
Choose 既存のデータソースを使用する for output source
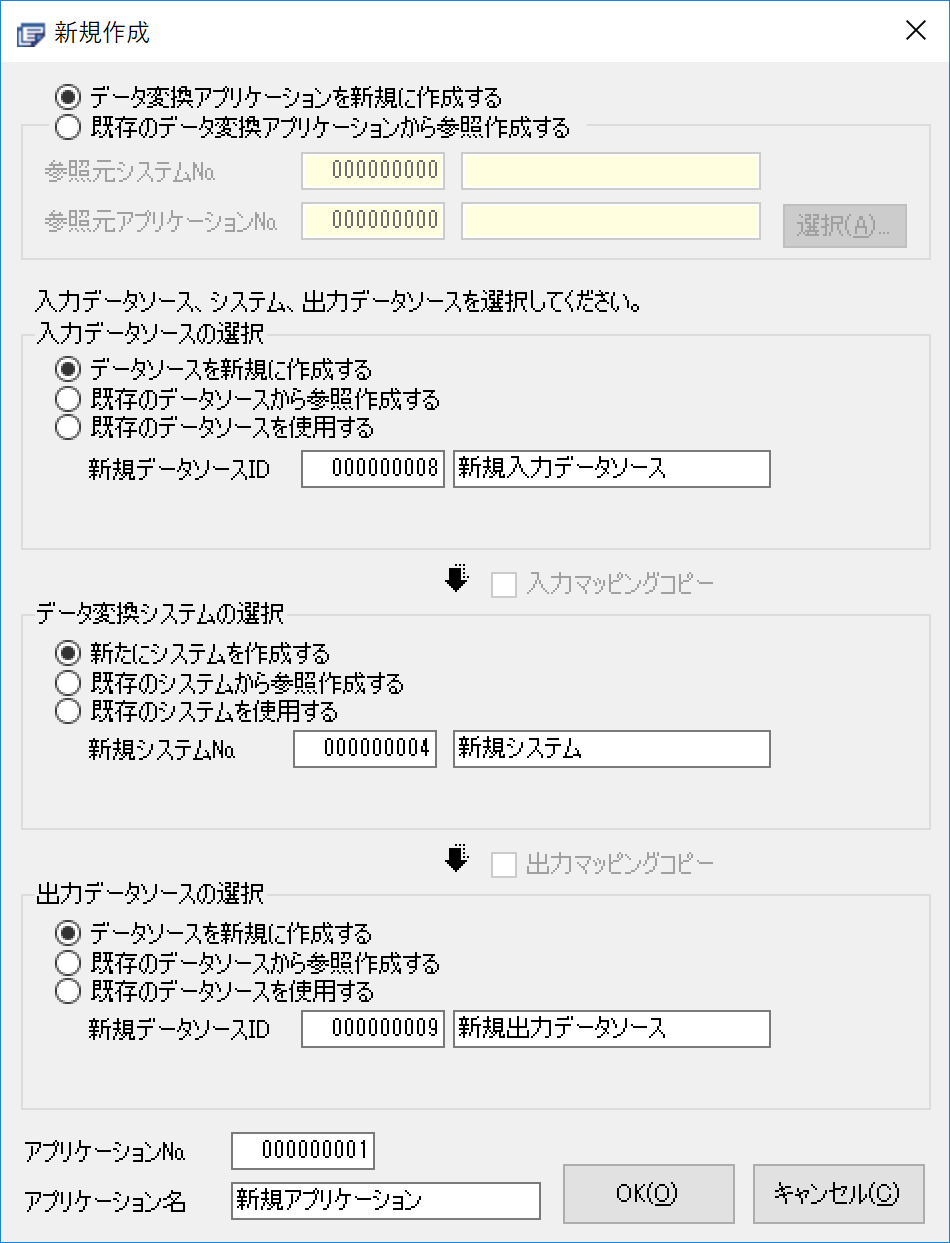(68, 992)
